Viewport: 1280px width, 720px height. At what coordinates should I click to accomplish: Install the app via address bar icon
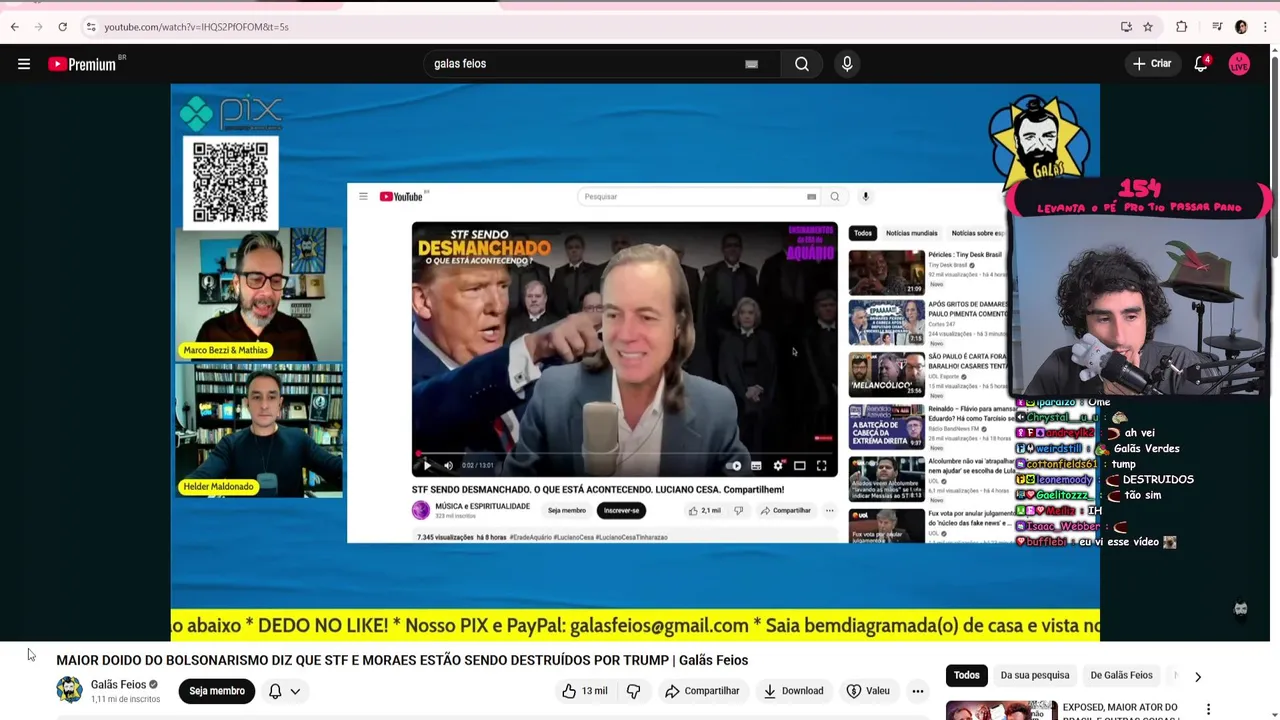[x=1126, y=27]
